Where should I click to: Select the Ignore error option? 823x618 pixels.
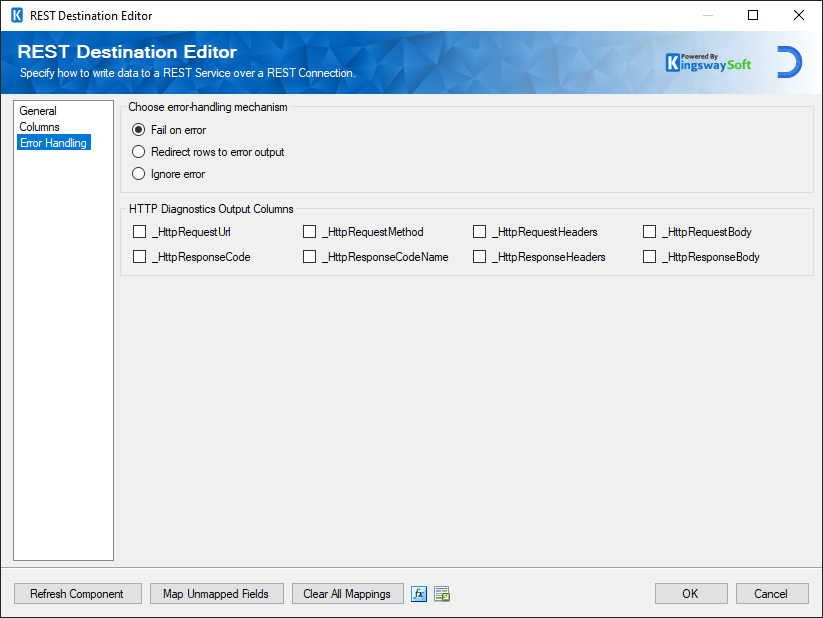[138, 173]
